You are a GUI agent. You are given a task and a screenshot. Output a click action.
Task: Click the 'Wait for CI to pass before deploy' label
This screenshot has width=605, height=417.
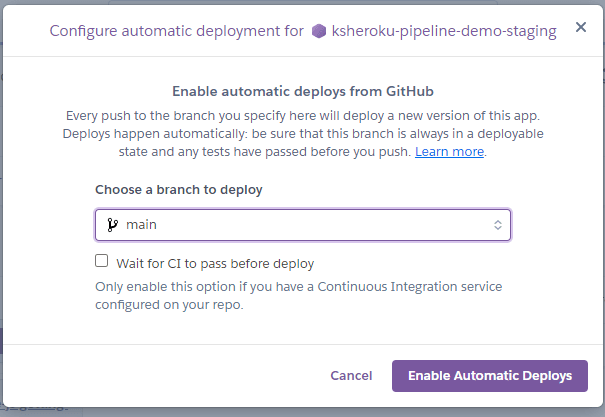[215, 264]
